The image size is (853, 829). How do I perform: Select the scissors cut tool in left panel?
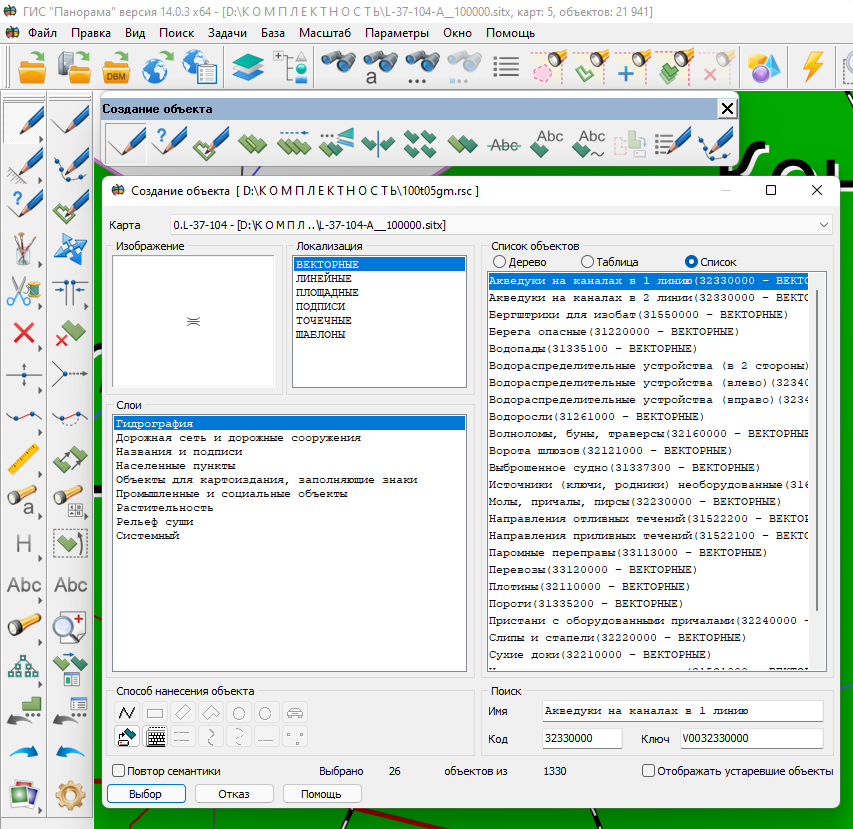point(22,290)
